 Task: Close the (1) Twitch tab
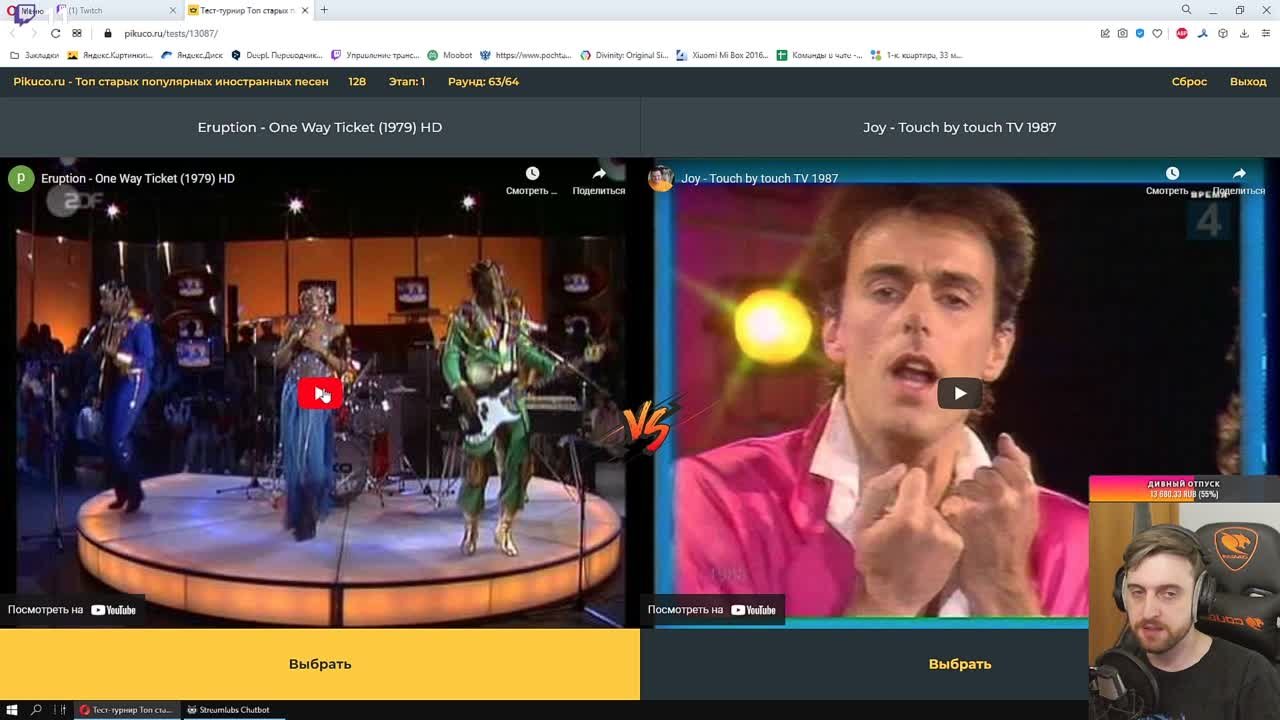click(x=172, y=10)
